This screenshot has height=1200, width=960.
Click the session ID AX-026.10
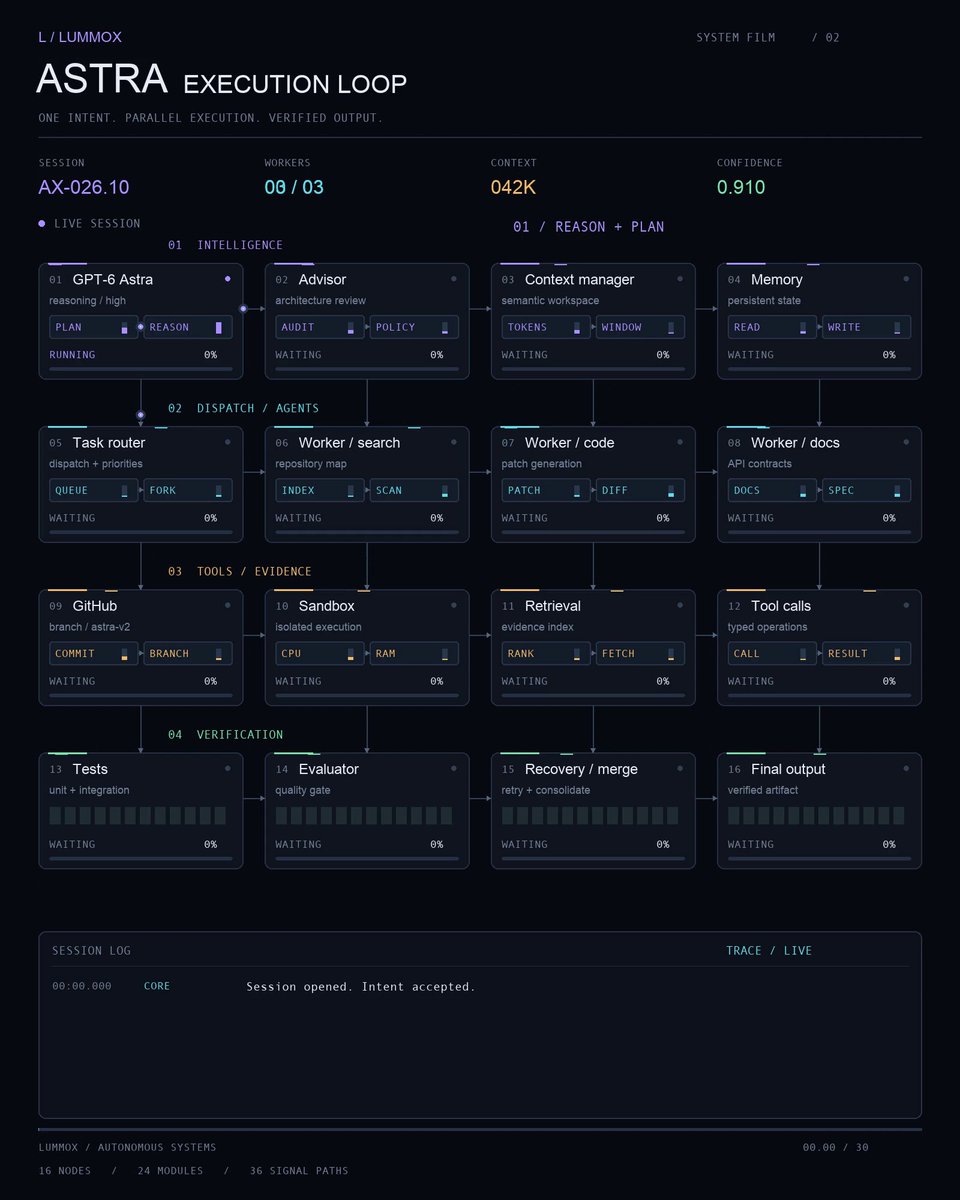[x=84, y=187]
